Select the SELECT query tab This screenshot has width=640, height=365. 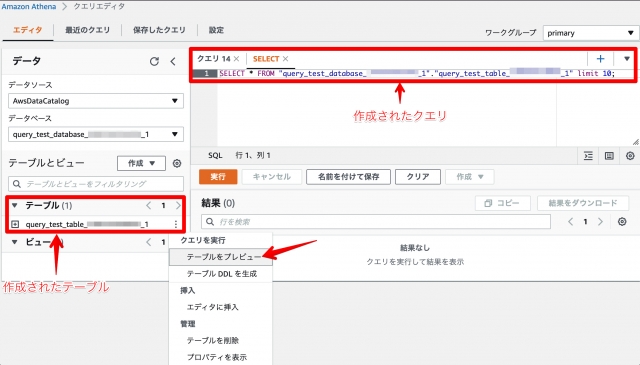coord(266,59)
